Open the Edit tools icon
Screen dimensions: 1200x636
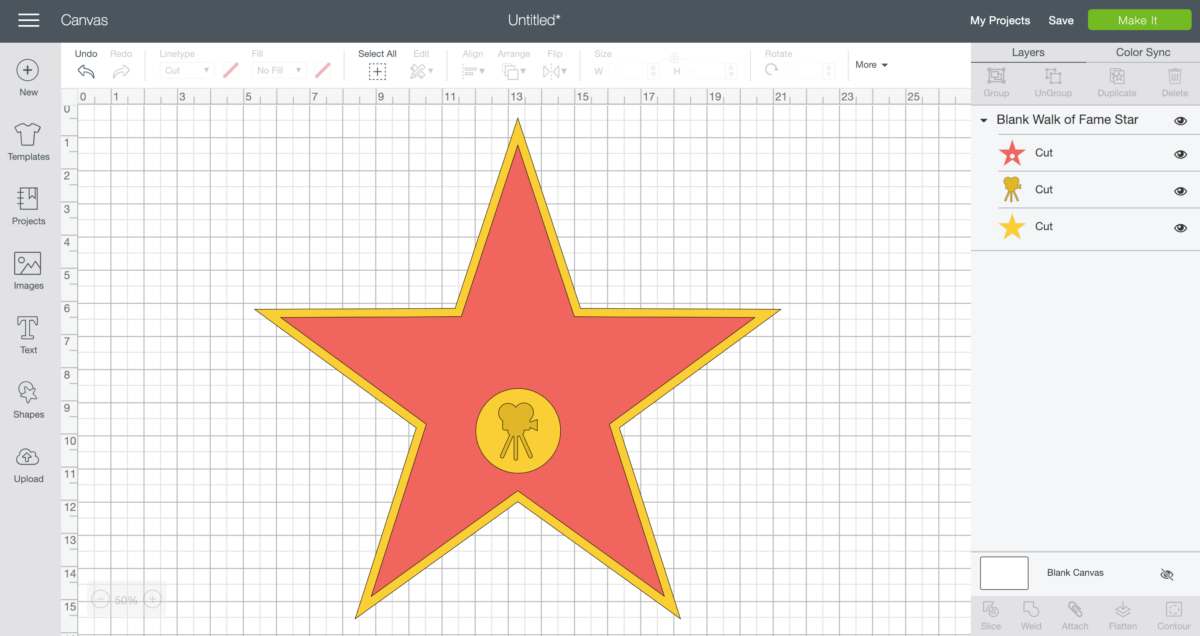click(420, 70)
